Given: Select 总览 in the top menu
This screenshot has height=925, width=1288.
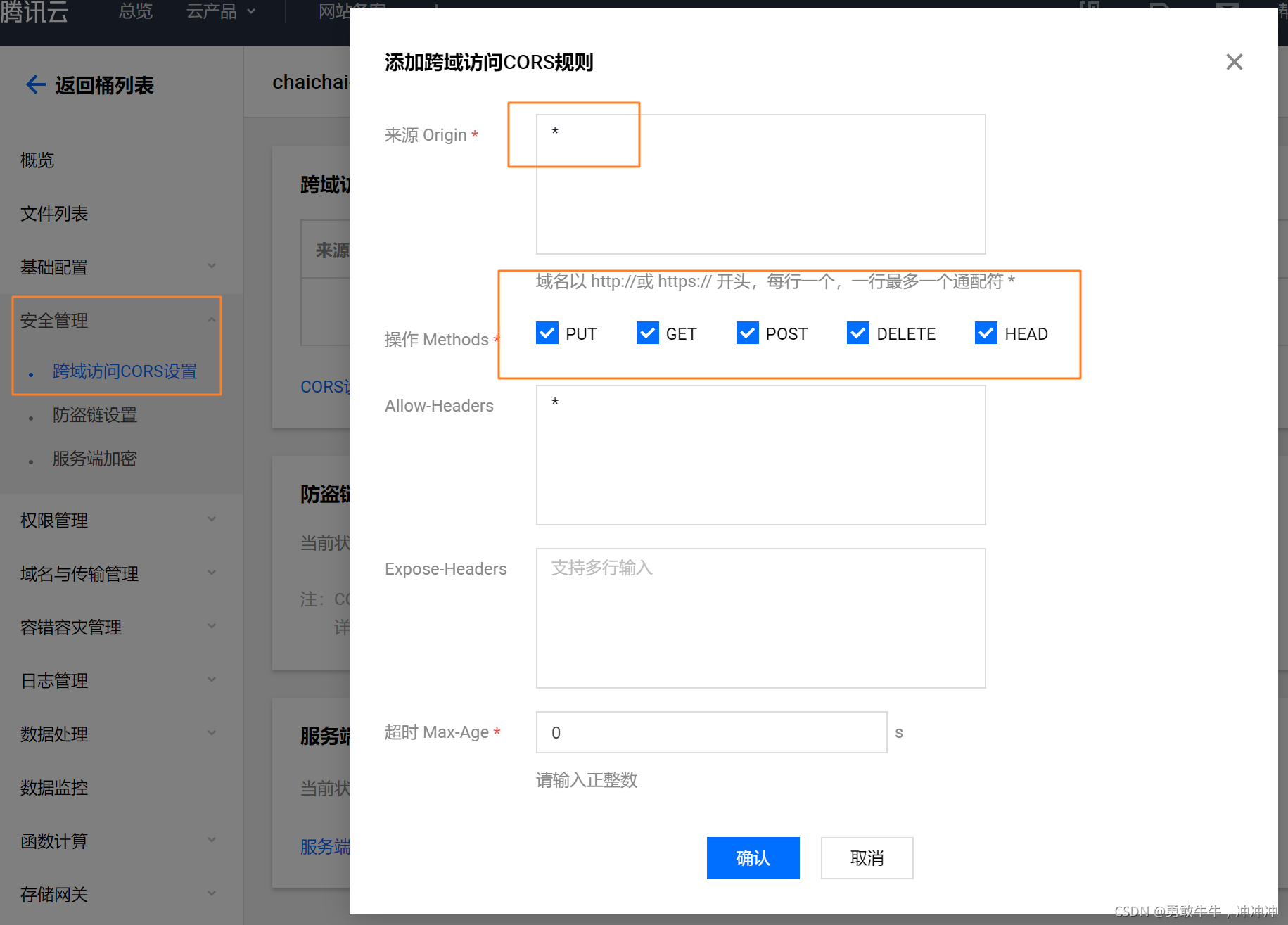Looking at the screenshot, I should 135,12.
